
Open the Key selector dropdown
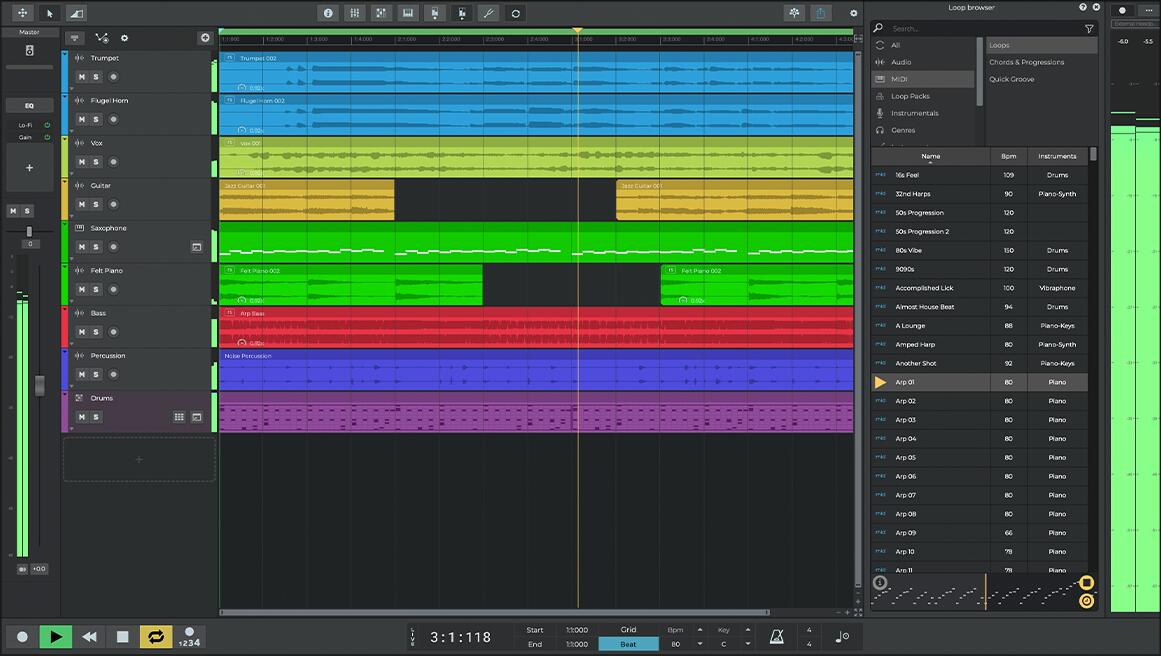pyautogui.click(x=748, y=643)
